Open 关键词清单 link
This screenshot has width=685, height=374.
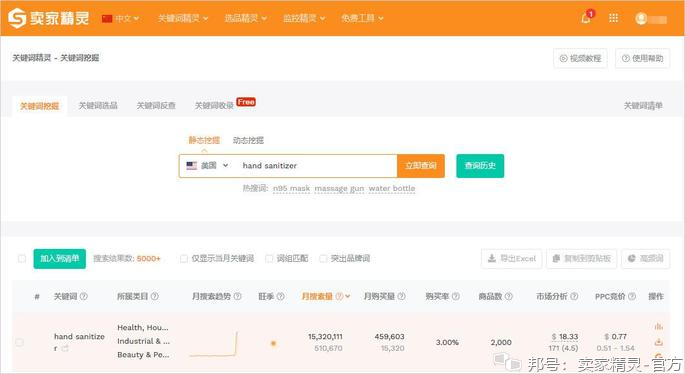coord(643,106)
